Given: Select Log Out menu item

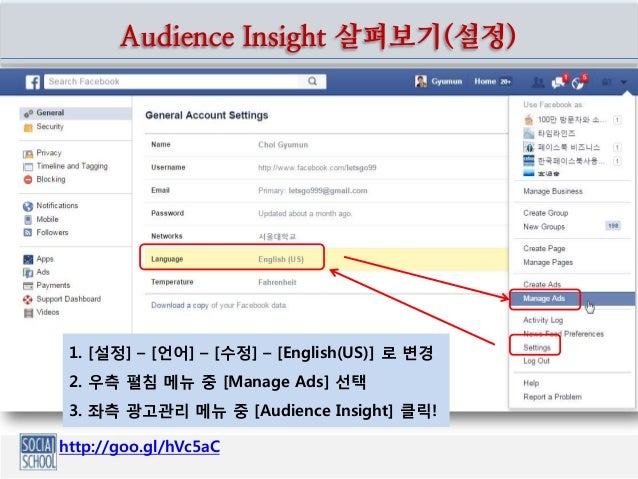Looking at the screenshot, I should [536, 361].
